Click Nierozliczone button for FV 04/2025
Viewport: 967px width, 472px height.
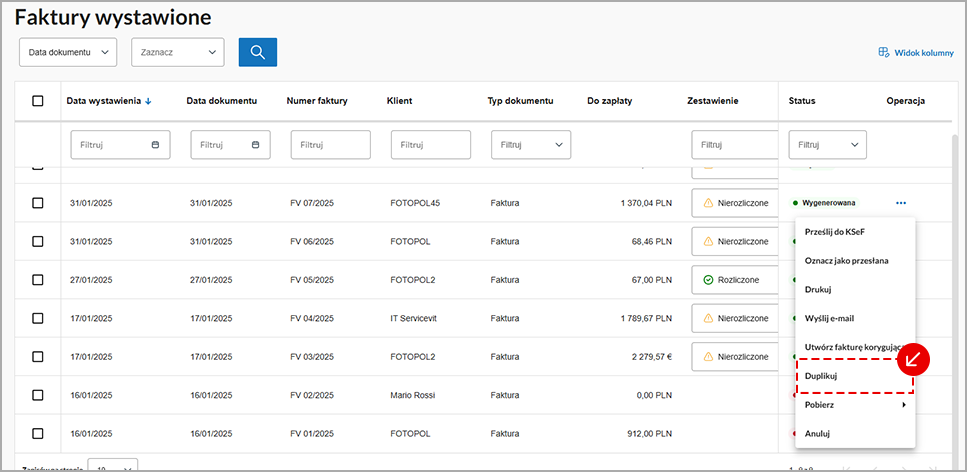735,319
